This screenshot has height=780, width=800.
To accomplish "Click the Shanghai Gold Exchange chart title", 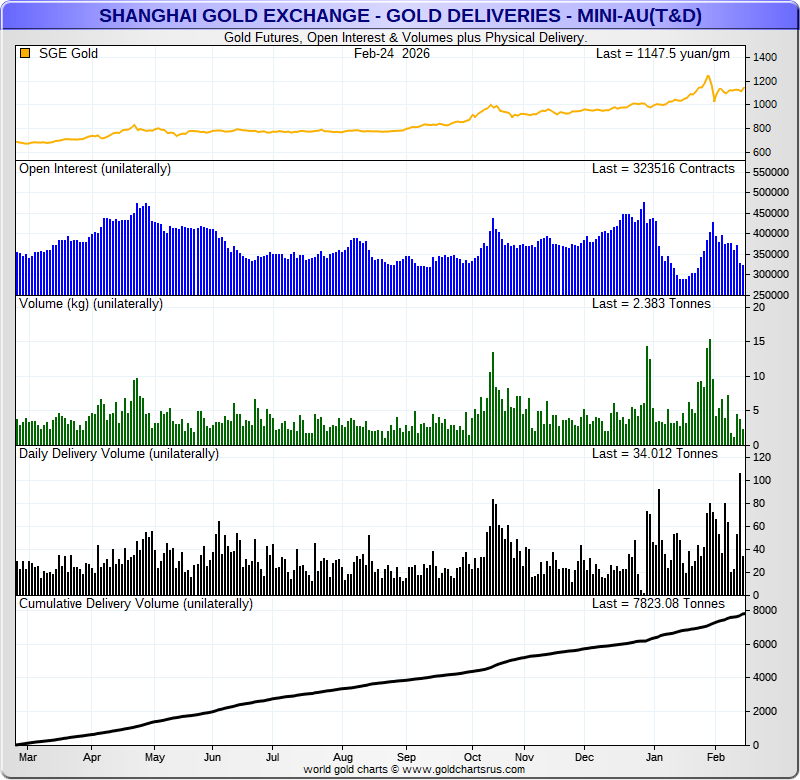I will pyautogui.click(x=400, y=15).
